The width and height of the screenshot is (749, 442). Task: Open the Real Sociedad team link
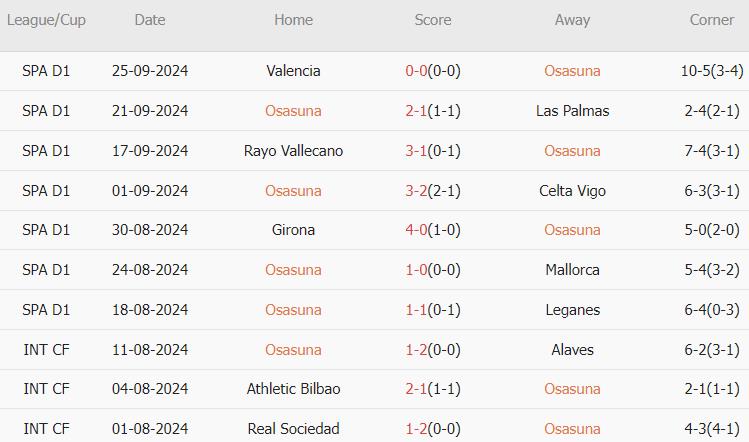(293, 429)
